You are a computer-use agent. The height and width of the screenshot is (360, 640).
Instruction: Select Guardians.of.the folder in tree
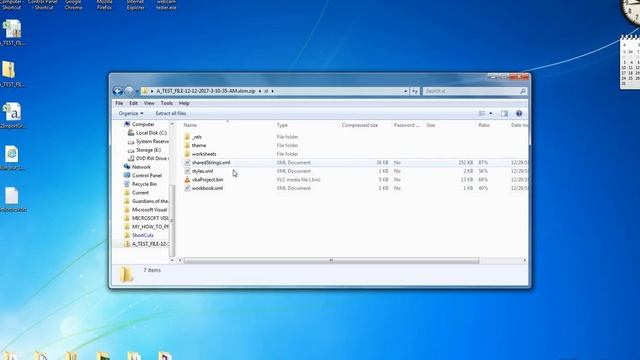pos(149,201)
